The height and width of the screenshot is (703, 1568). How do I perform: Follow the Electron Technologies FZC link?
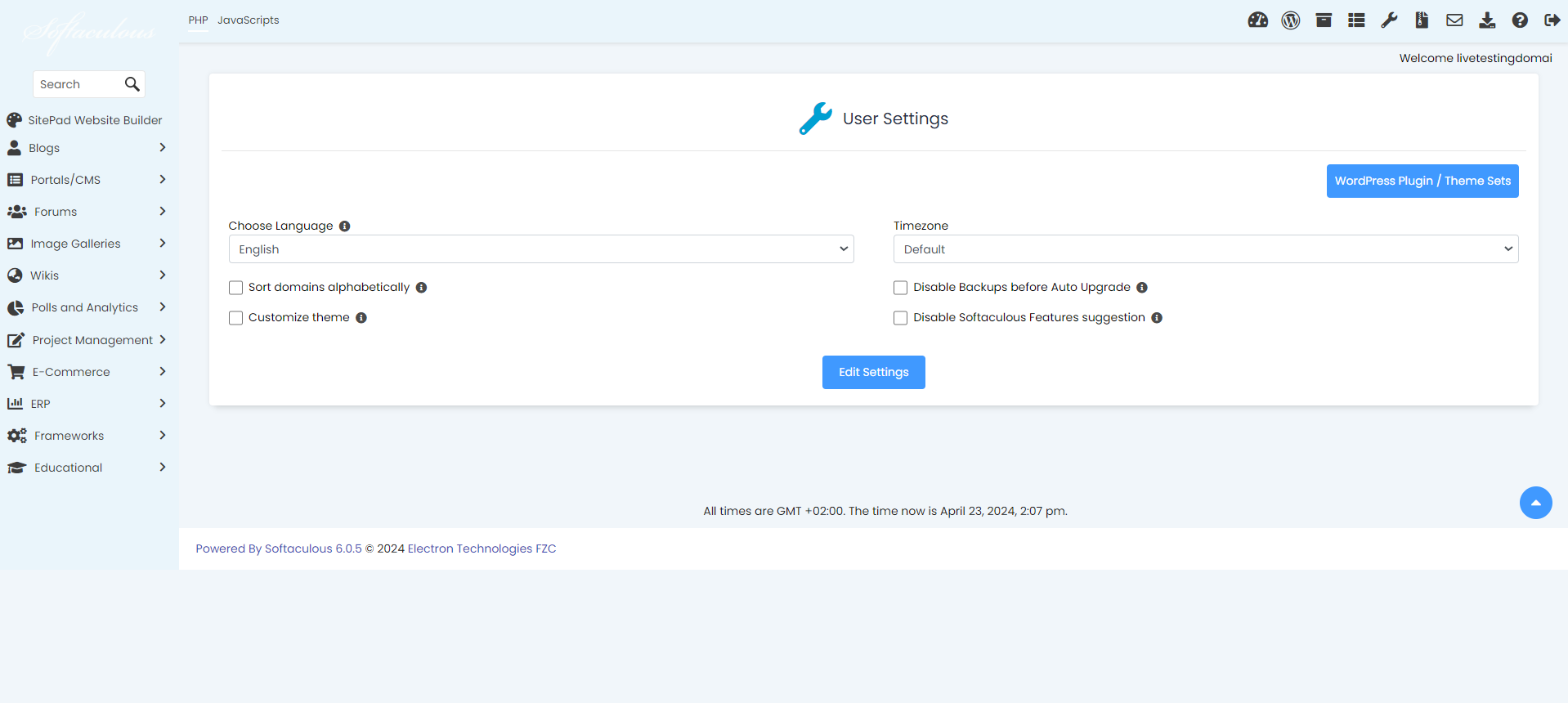tap(482, 549)
